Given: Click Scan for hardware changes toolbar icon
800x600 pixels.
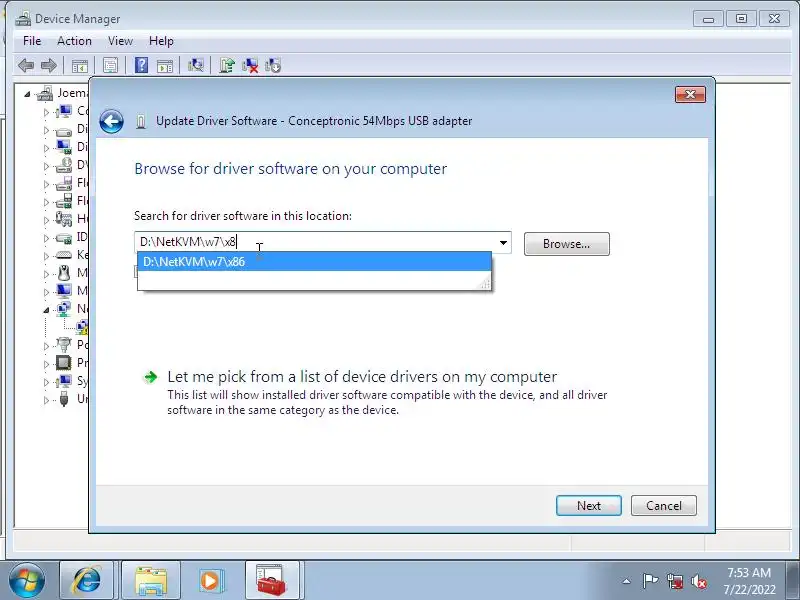Looking at the screenshot, I should (195, 65).
